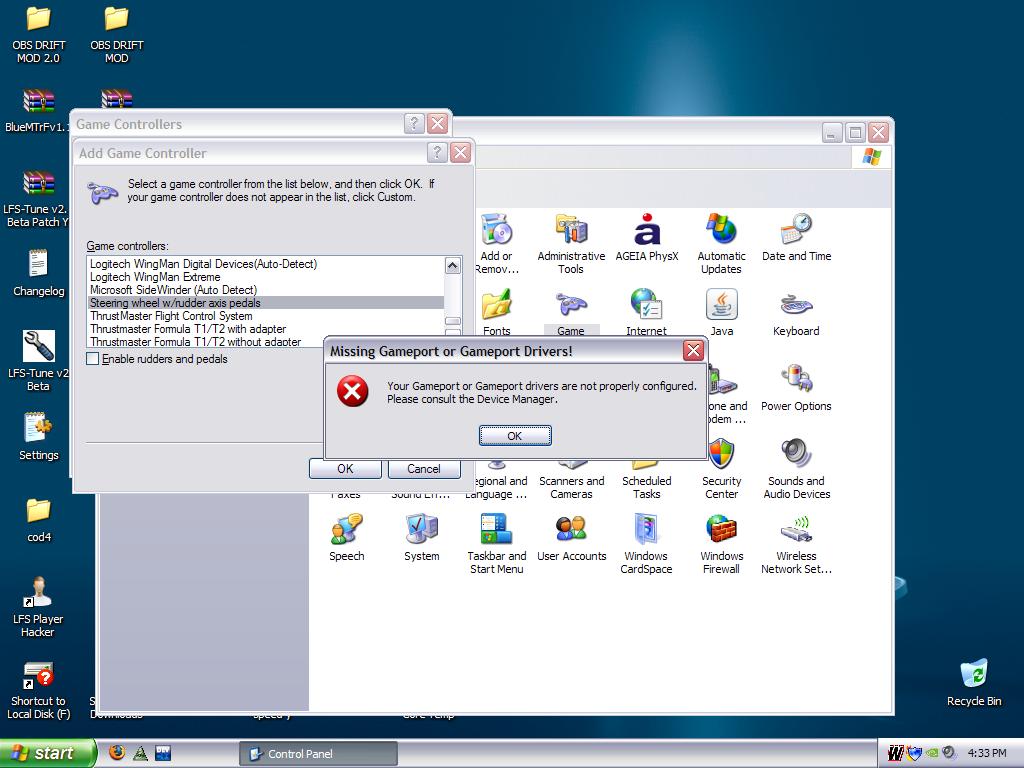The image size is (1024, 768).
Task: Open Windows Firewall settings
Action: (x=721, y=543)
